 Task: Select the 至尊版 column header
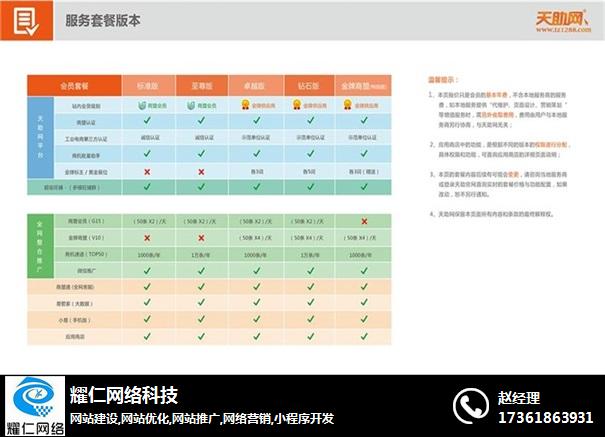[x=202, y=86]
